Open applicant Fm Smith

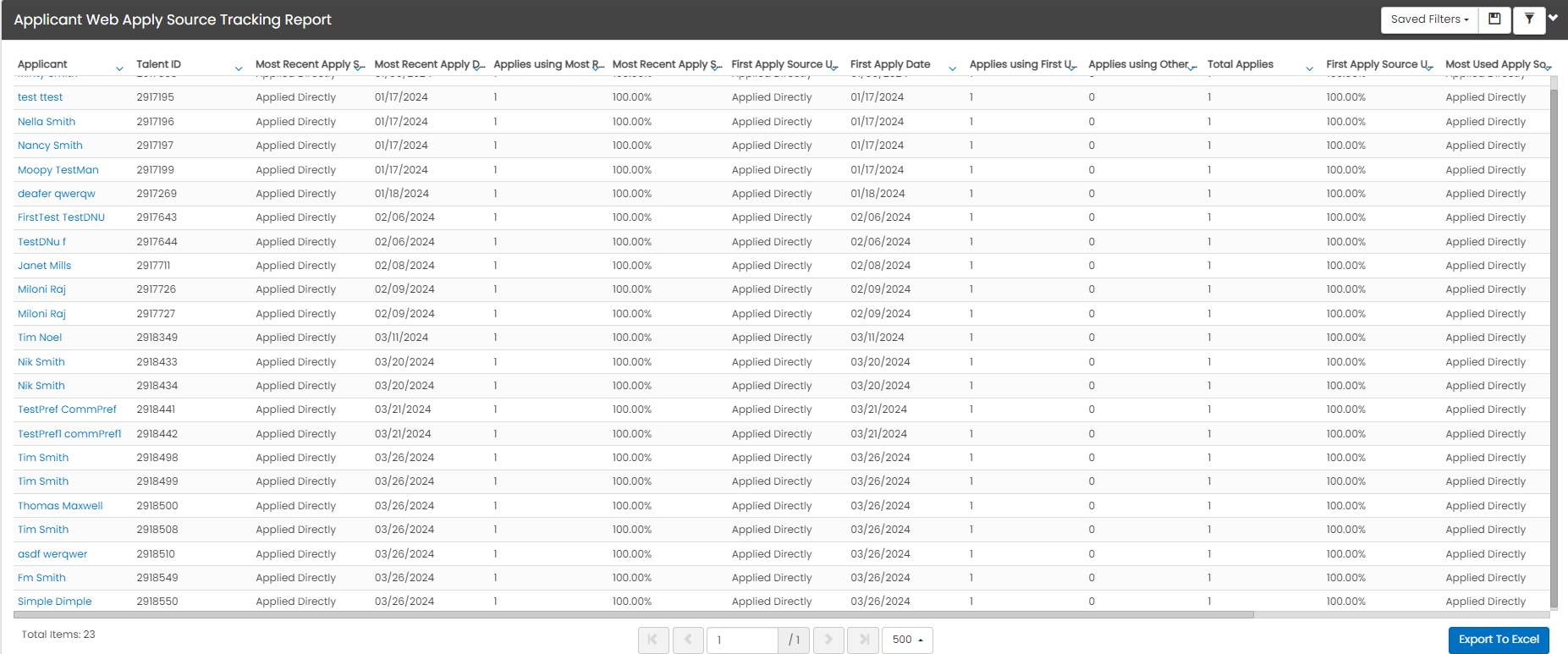[41, 578]
